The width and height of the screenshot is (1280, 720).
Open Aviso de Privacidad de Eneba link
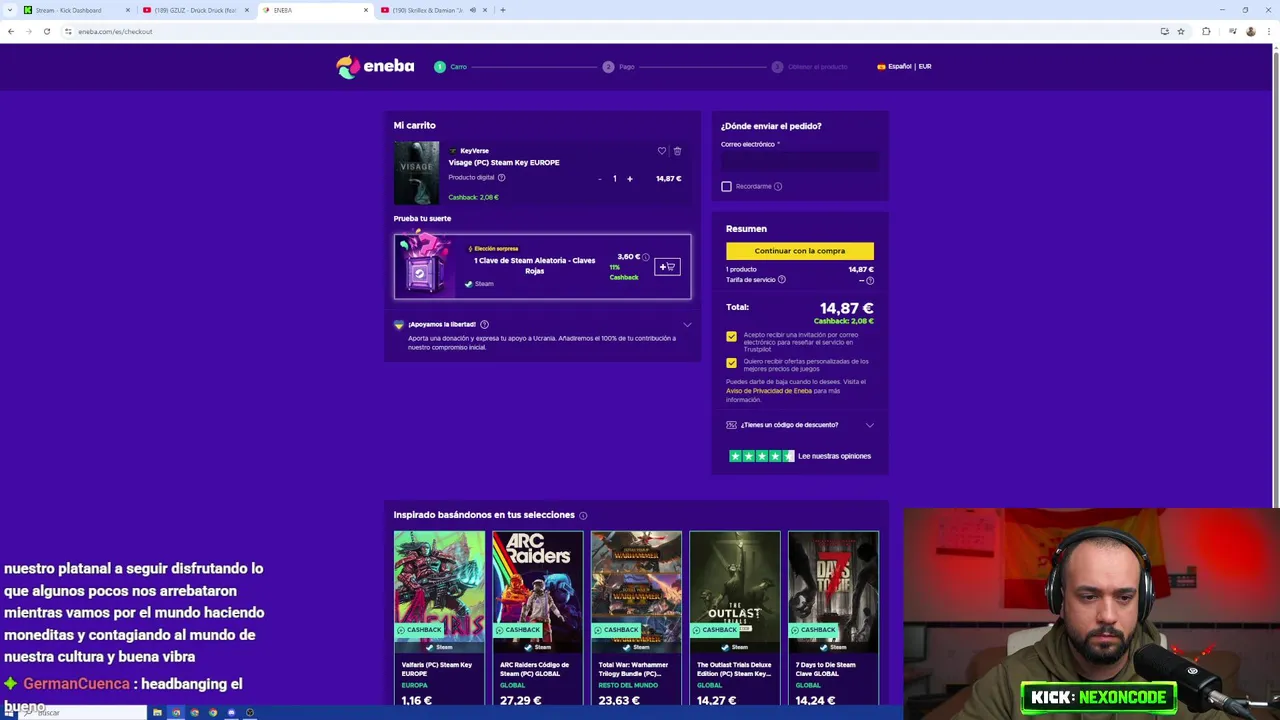(769, 391)
